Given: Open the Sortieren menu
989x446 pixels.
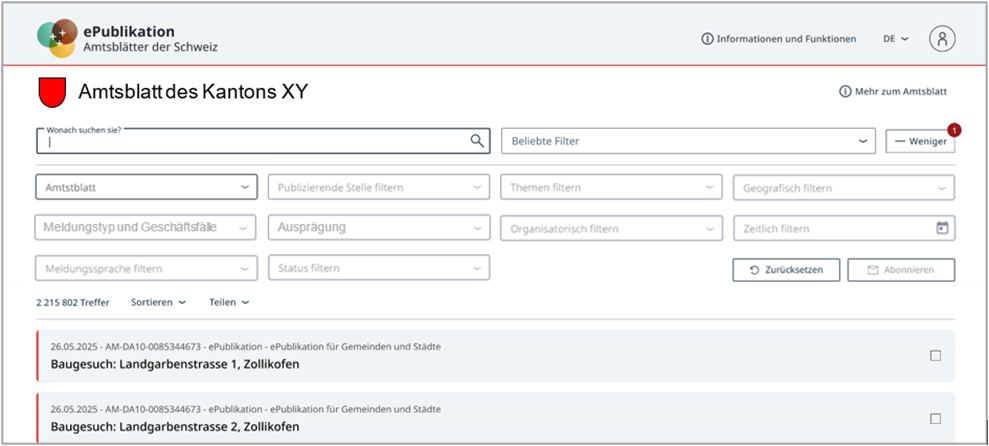Looking at the screenshot, I should (158, 302).
